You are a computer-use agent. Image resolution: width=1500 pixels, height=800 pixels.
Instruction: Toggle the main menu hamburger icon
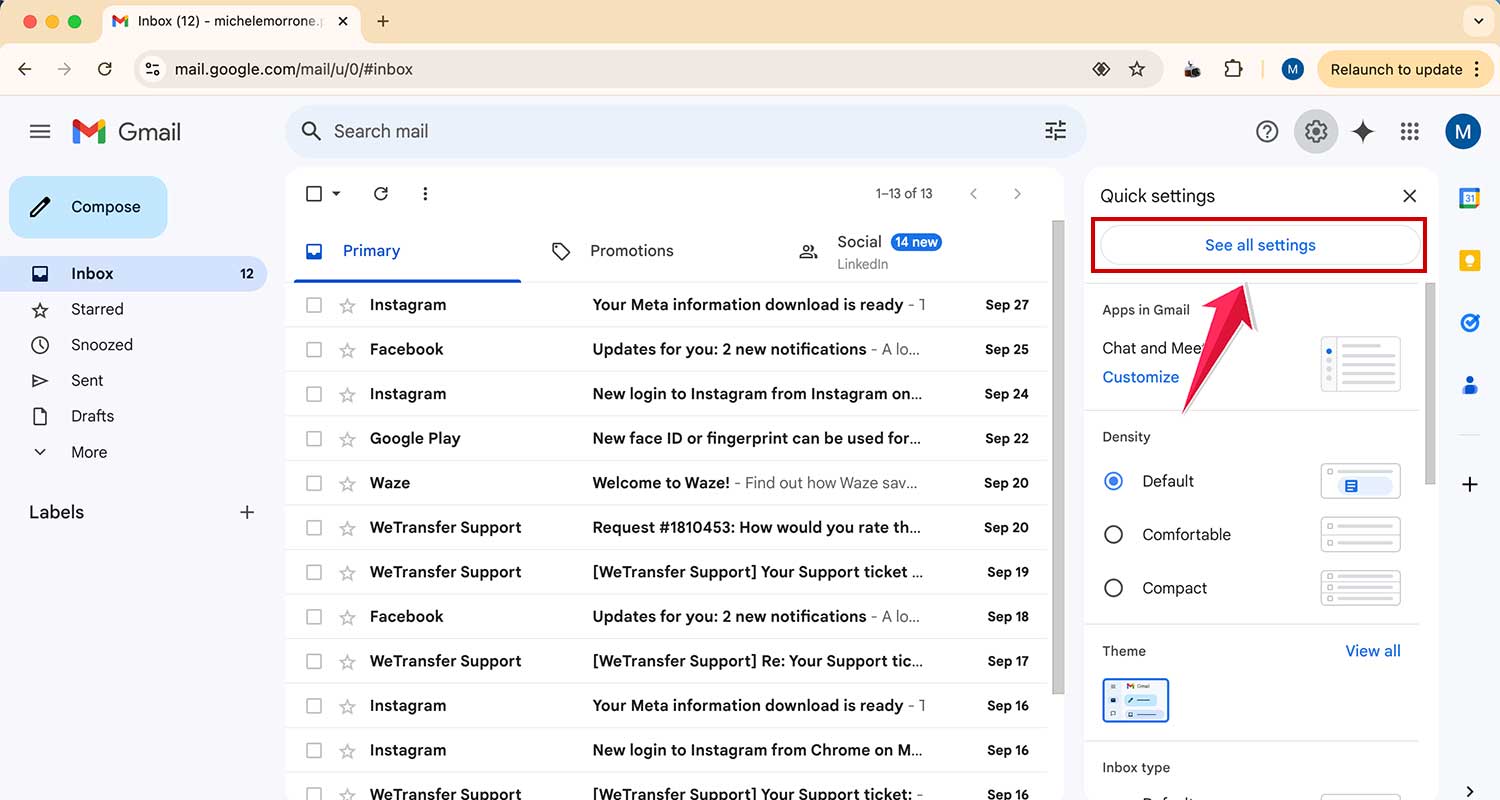click(40, 132)
